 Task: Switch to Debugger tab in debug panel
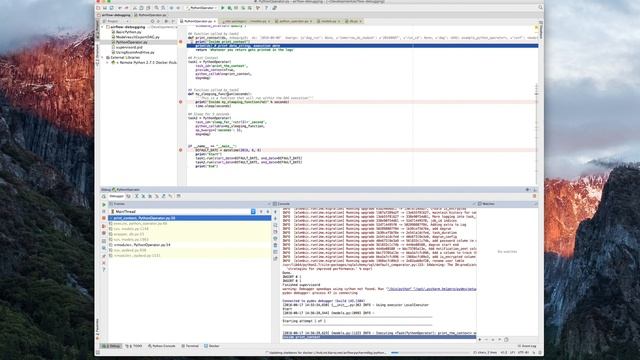click(x=116, y=196)
